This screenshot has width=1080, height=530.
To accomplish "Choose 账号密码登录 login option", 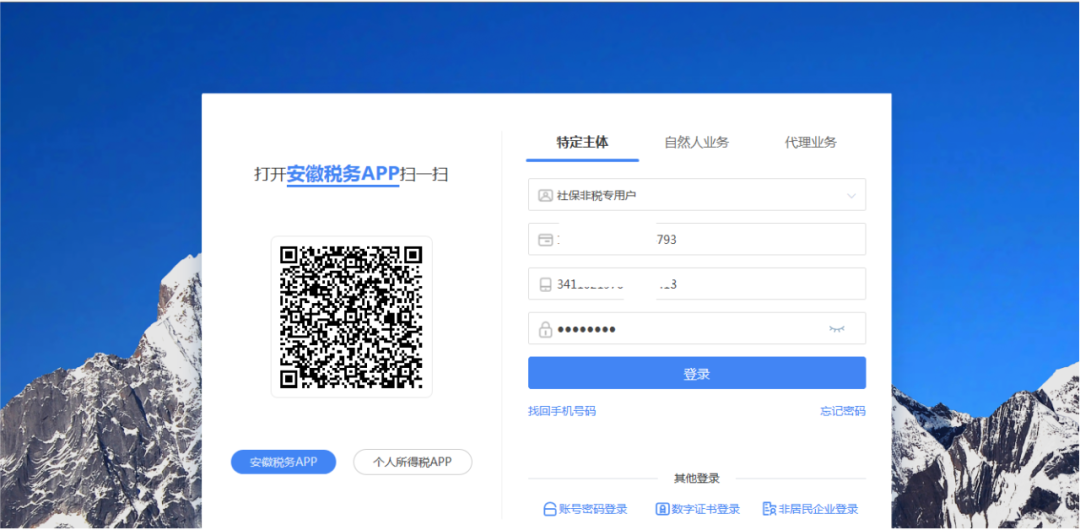I will tap(593, 509).
